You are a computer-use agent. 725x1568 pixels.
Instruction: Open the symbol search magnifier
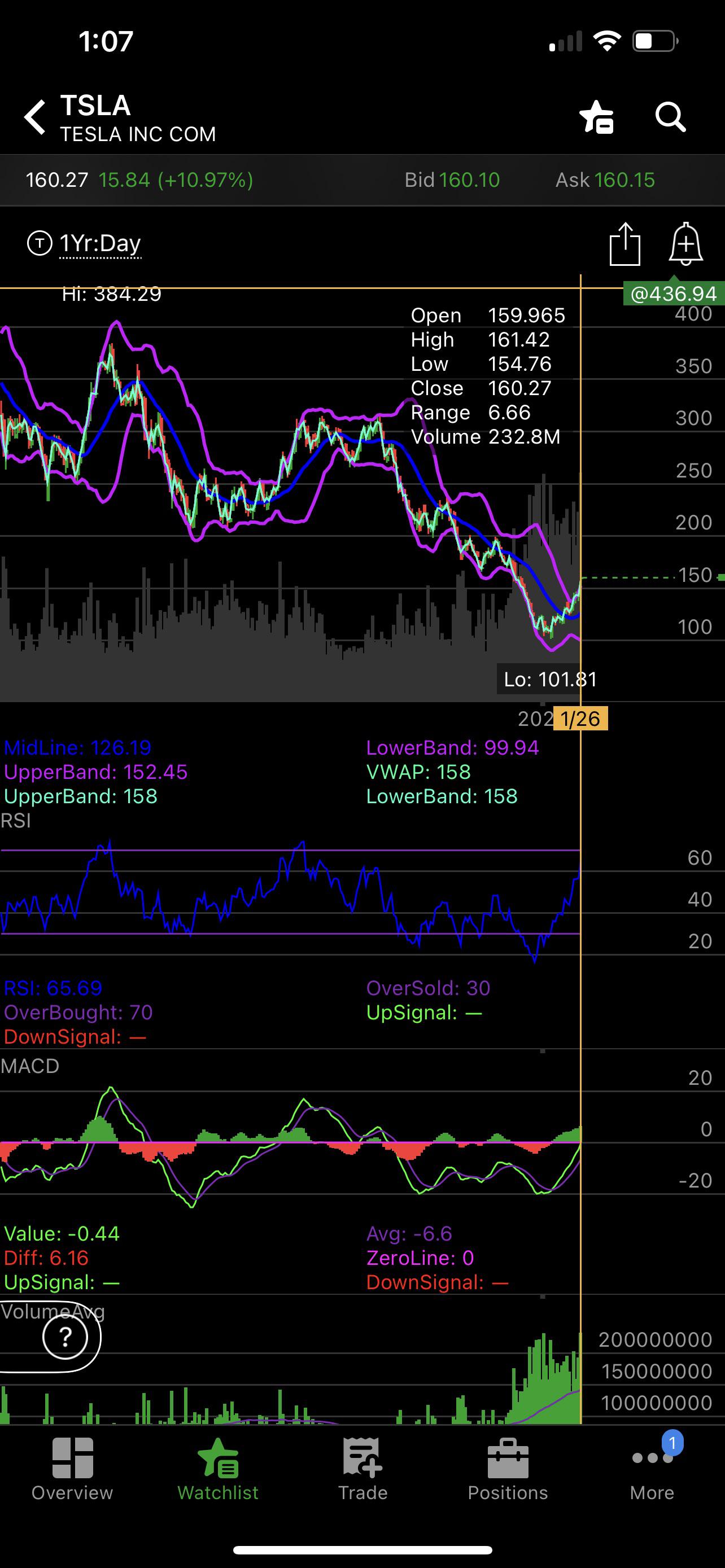tap(670, 117)
